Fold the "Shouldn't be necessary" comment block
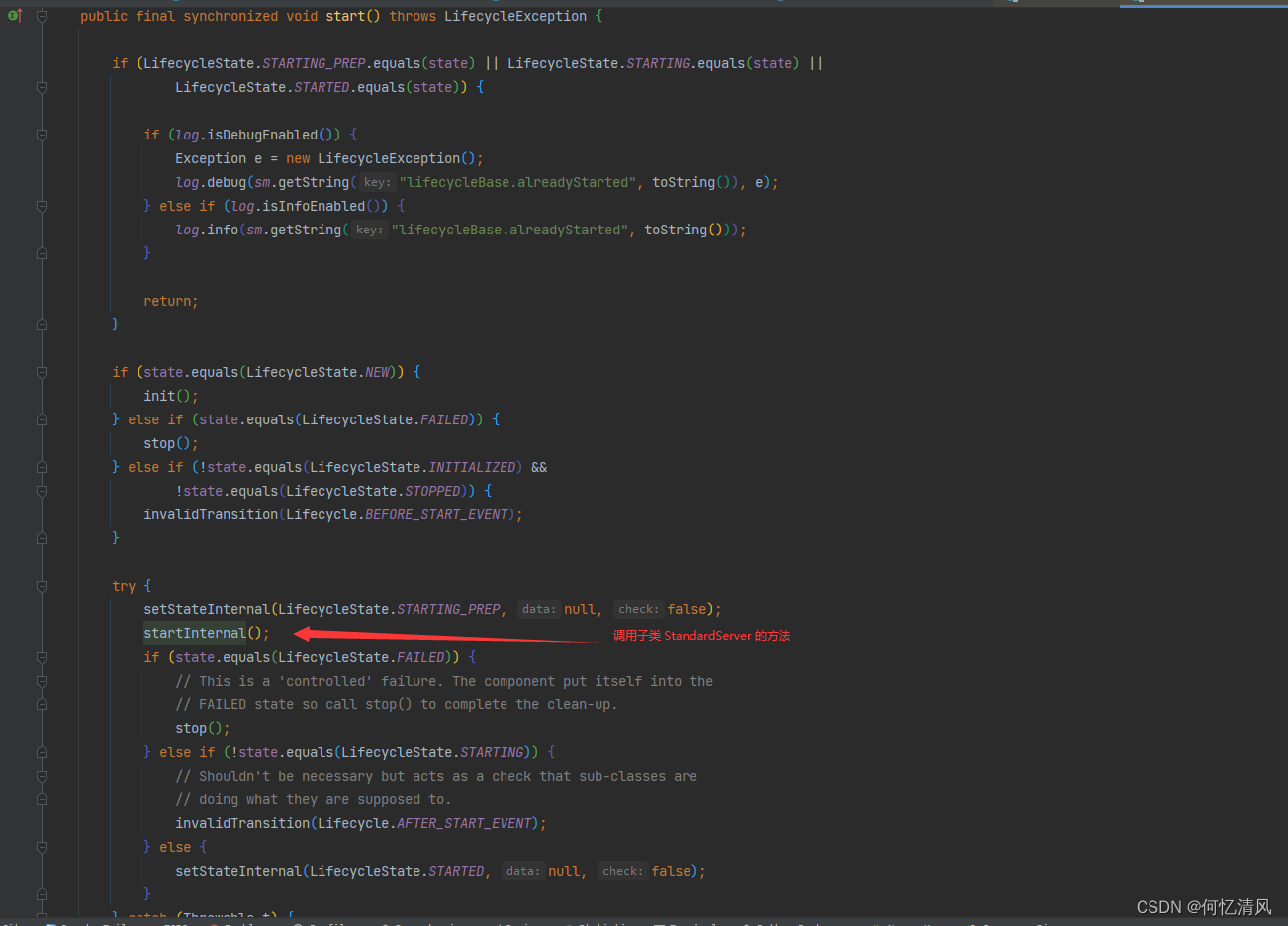Image resolution: width=1288 pixels, height=926 pixels. tap(42, 776)
